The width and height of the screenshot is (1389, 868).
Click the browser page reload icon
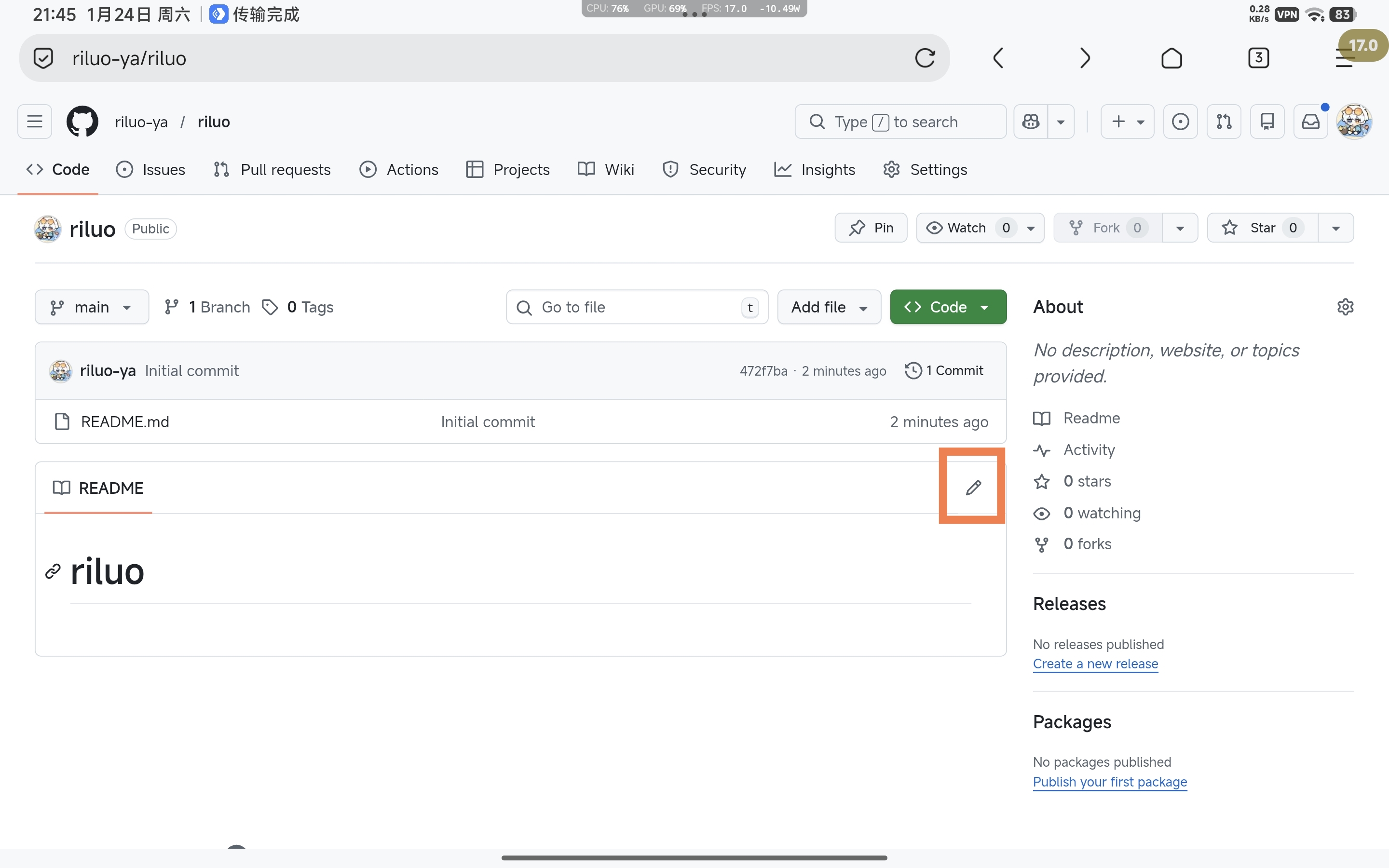pyautogui.click(x=925, y=58)
